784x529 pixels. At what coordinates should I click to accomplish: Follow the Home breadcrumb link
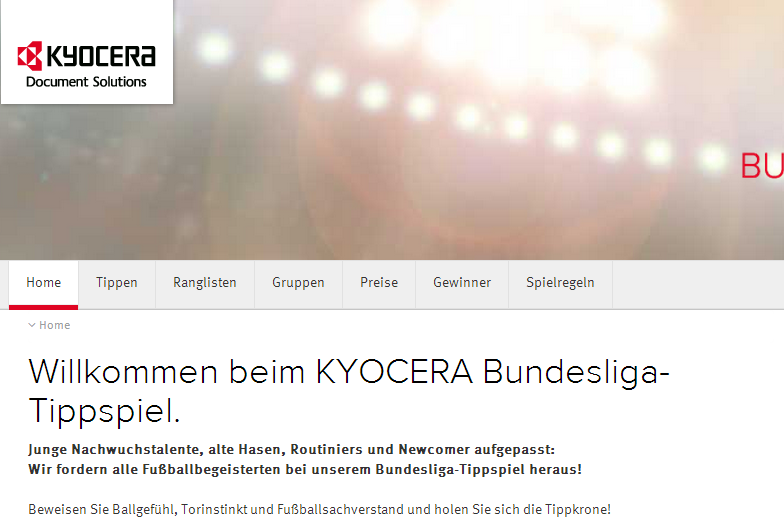[54, 325]
